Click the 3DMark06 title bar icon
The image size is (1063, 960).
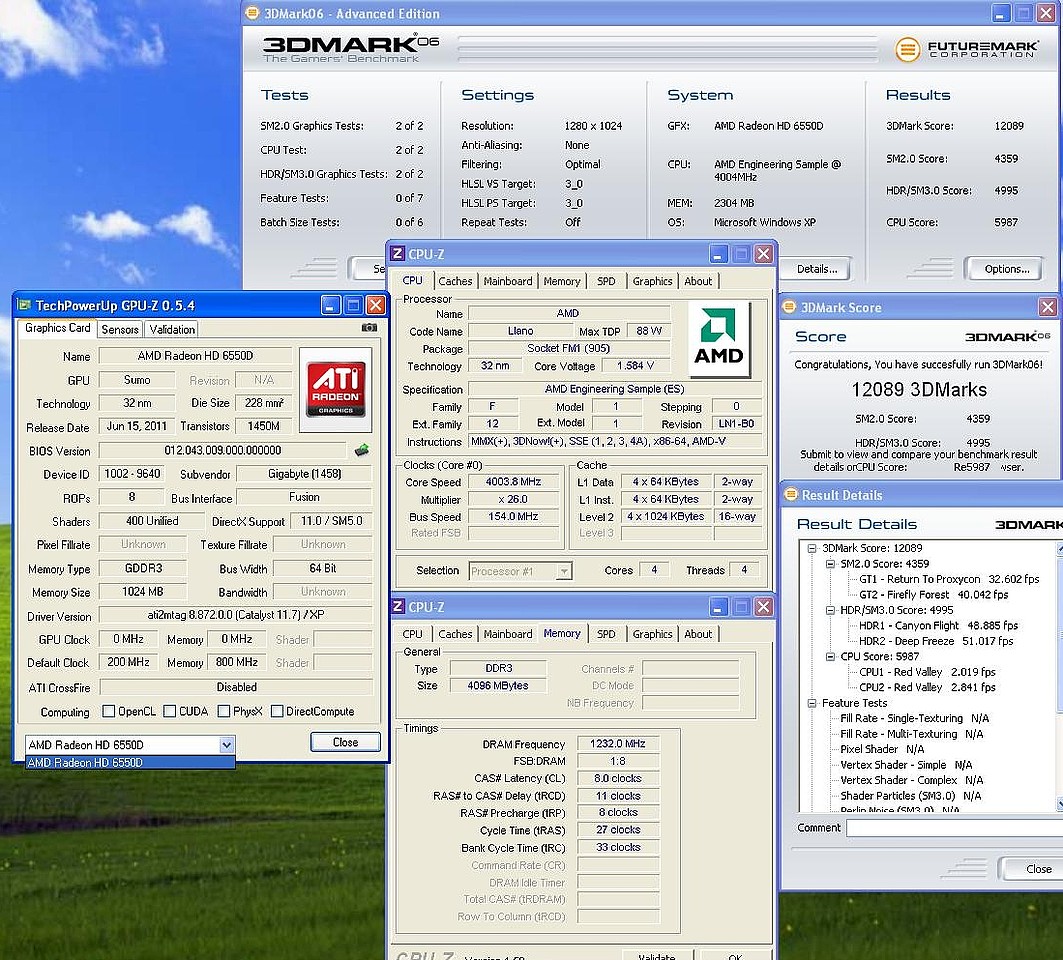(252, 13)
